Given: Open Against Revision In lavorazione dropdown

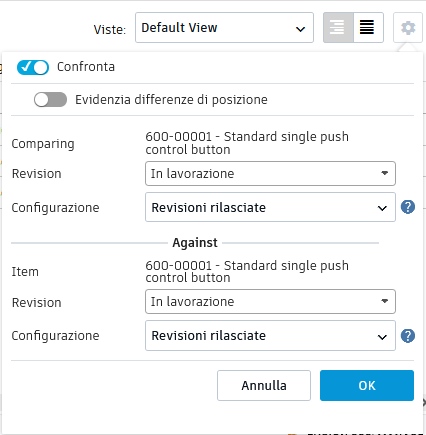Looking at the screenshot, I should coord(270,302).
